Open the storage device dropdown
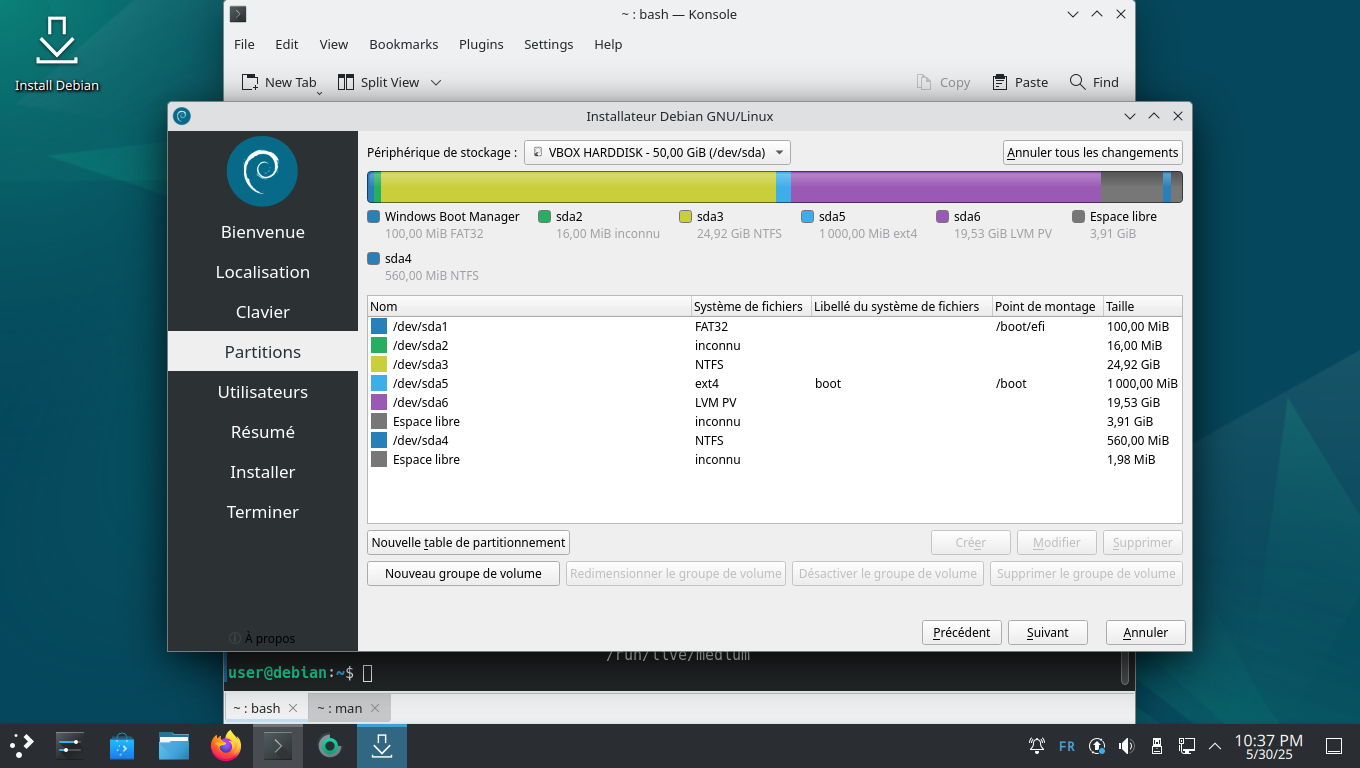1360x768 pixels. tap(658, 152)
